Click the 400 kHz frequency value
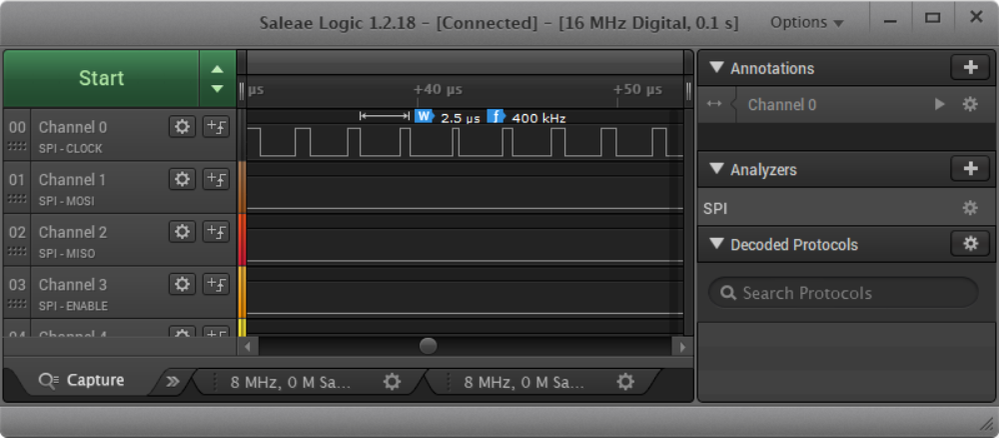The image size is (999, 438). click(x=538, y=118)
